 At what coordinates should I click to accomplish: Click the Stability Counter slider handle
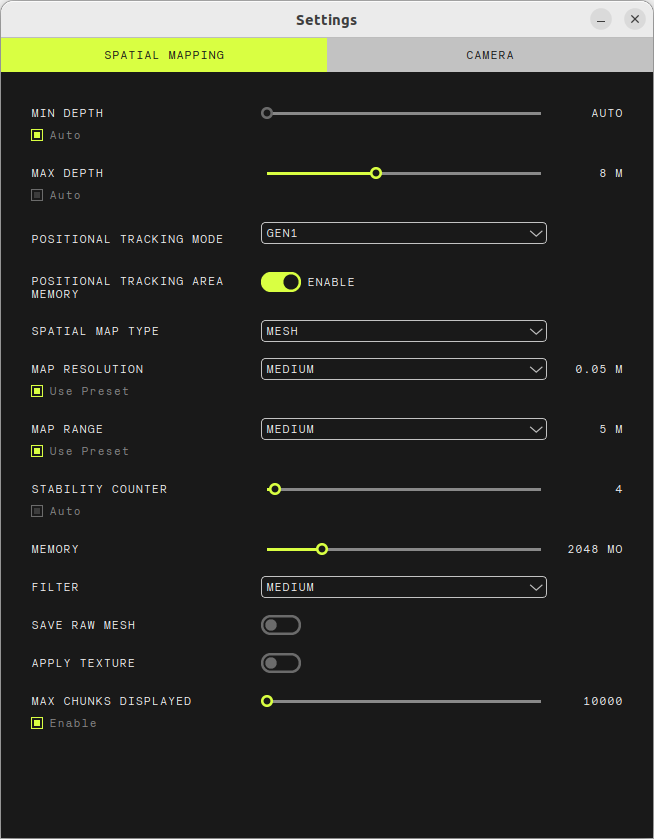(275, 489)
